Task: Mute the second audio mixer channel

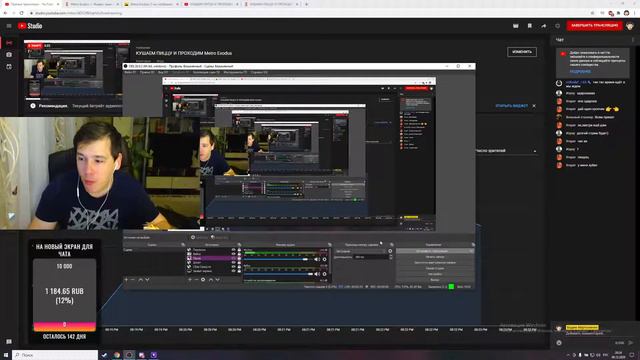Action: pos(317,274)
